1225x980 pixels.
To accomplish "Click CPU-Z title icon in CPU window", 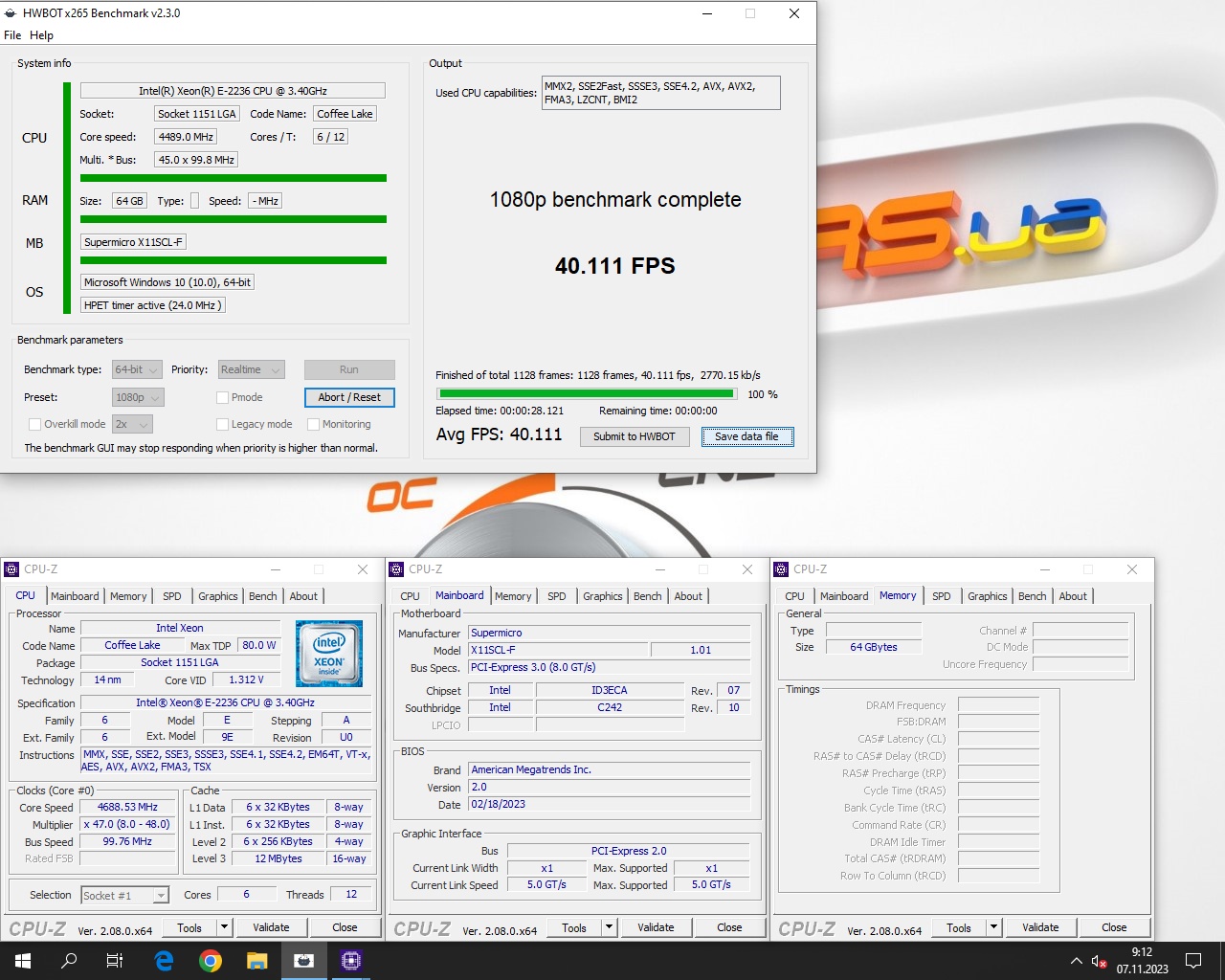I will [12, 569].
